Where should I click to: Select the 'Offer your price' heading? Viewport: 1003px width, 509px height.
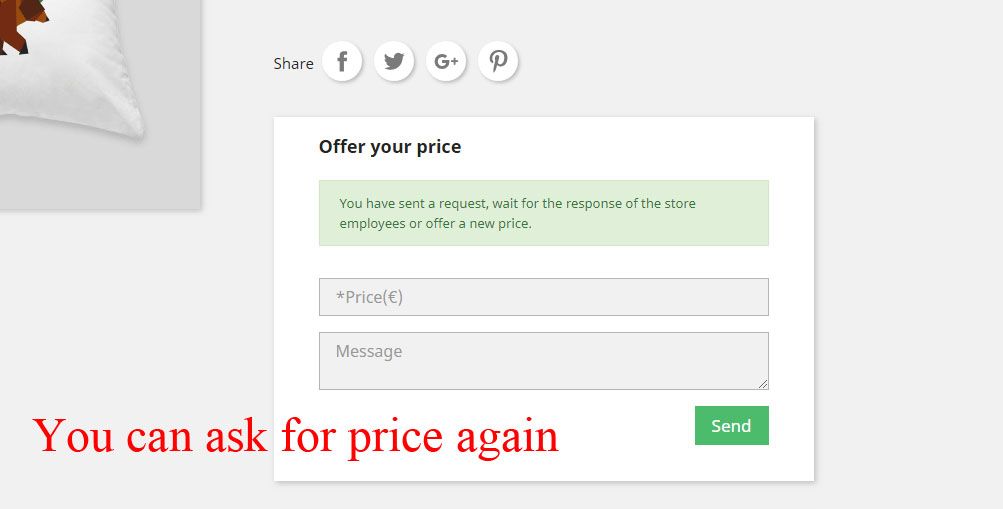pos(390,146)
